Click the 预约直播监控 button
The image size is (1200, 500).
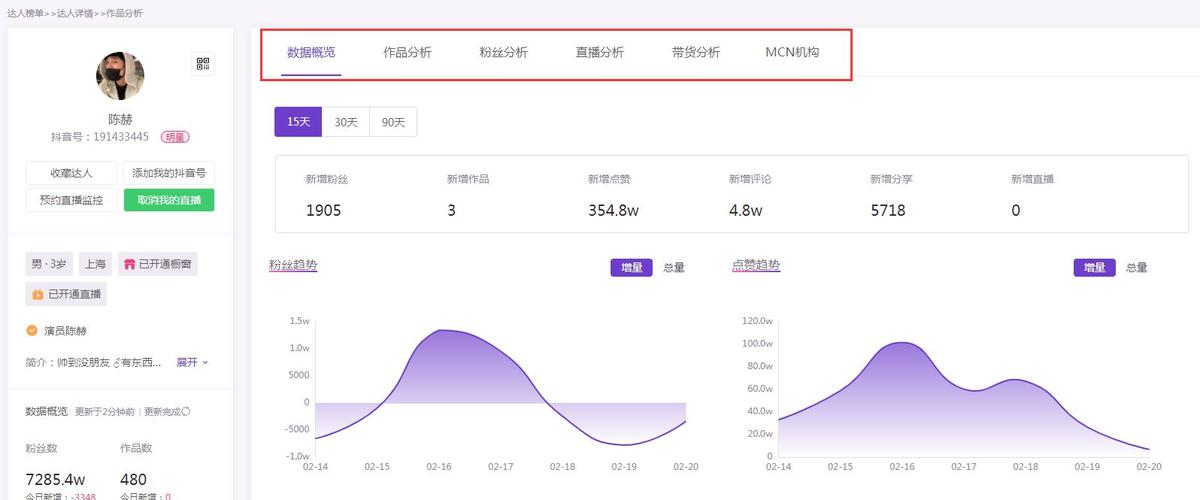pyautogui.click(x=71, y=200)
